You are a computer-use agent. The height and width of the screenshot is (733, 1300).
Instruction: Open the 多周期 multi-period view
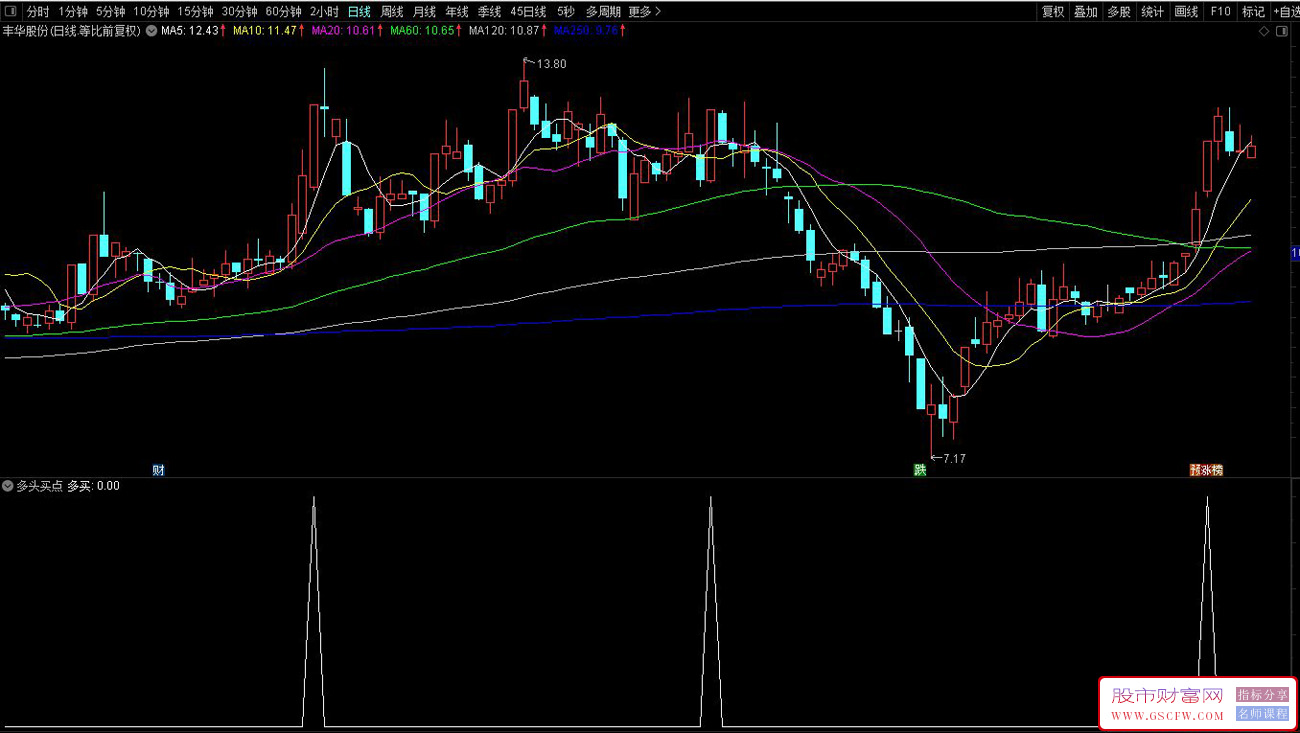(x=603, y=12)
